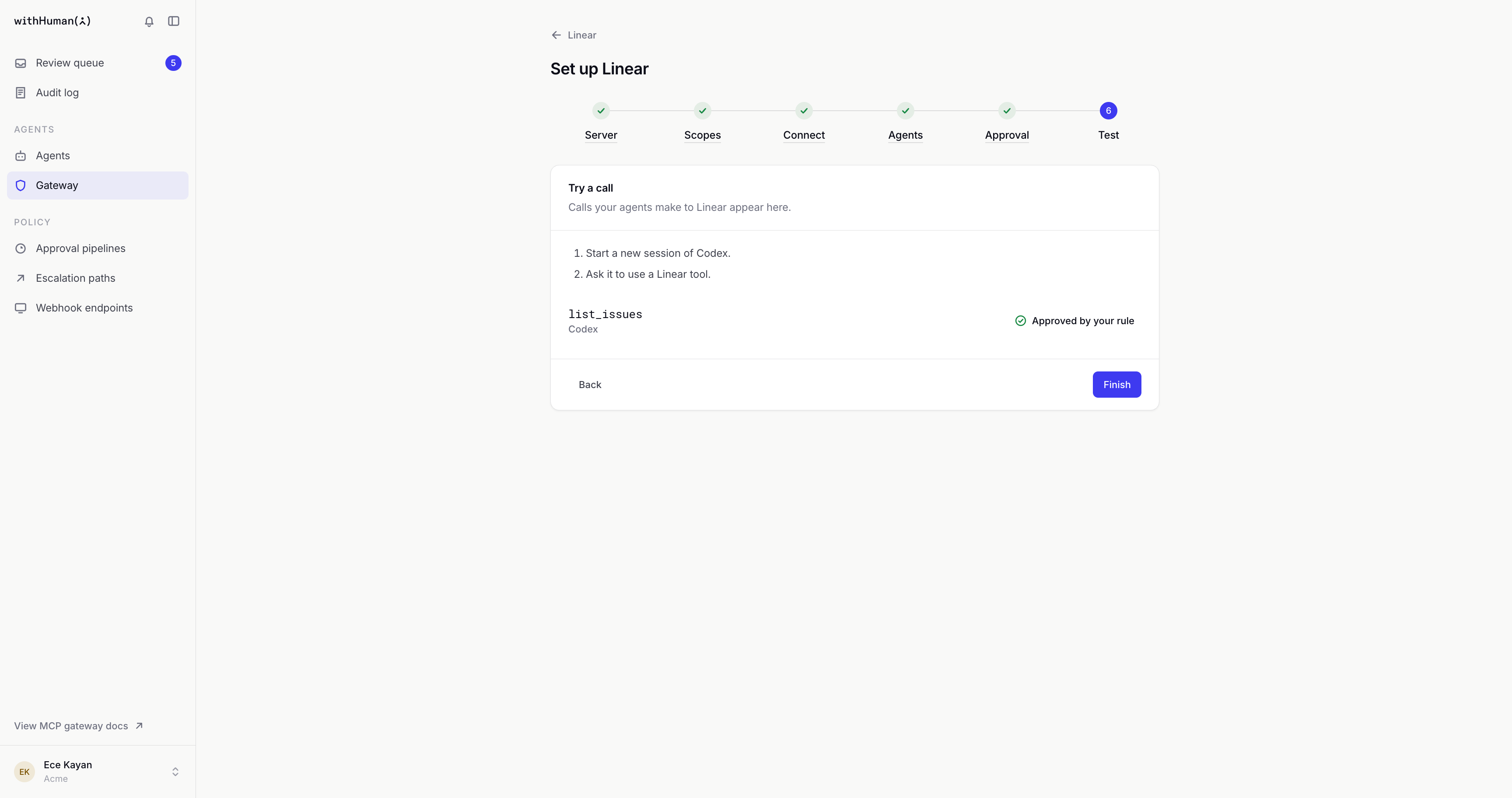Click the green approved check icon
The height and width of the screenshot is (798, 1512).
[x=1021, y=320]
